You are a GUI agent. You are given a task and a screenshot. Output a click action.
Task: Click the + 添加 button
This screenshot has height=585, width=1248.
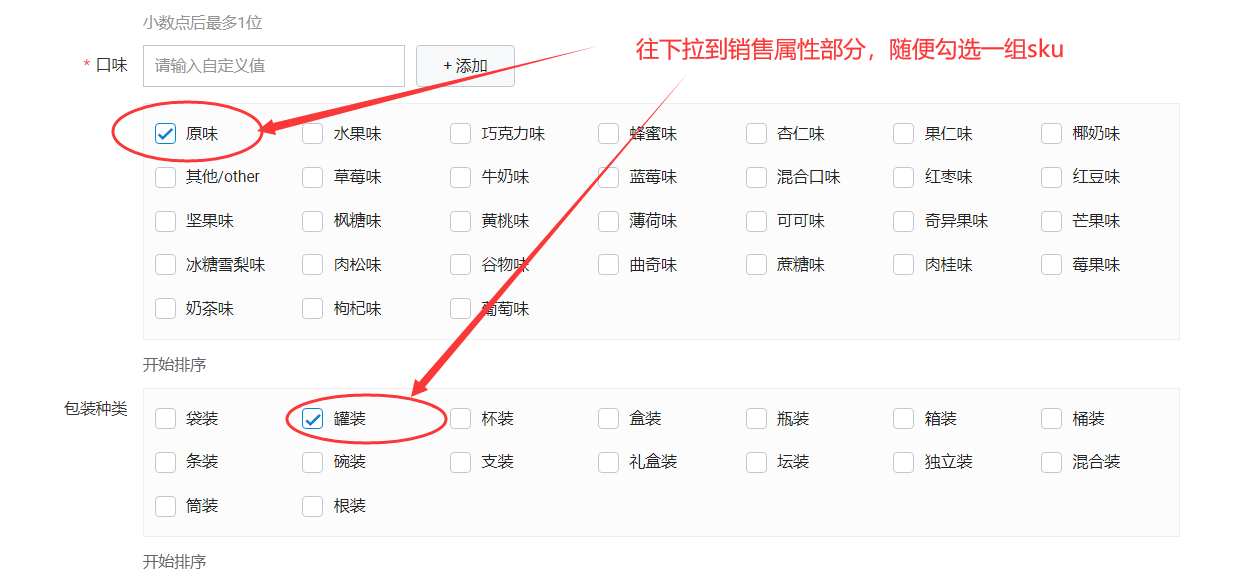[x=465, y=66]
